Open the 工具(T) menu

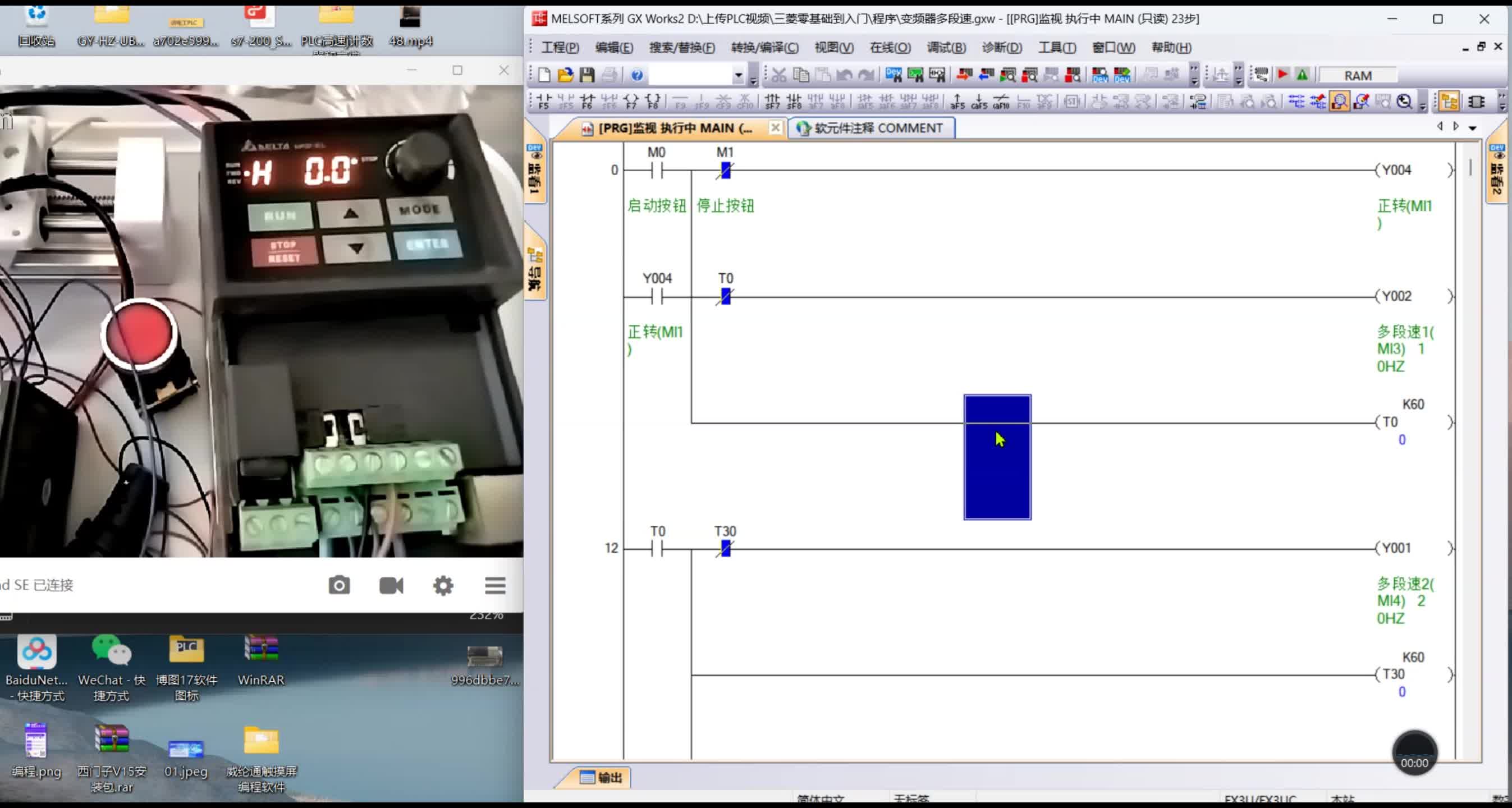pos(1057,48)
